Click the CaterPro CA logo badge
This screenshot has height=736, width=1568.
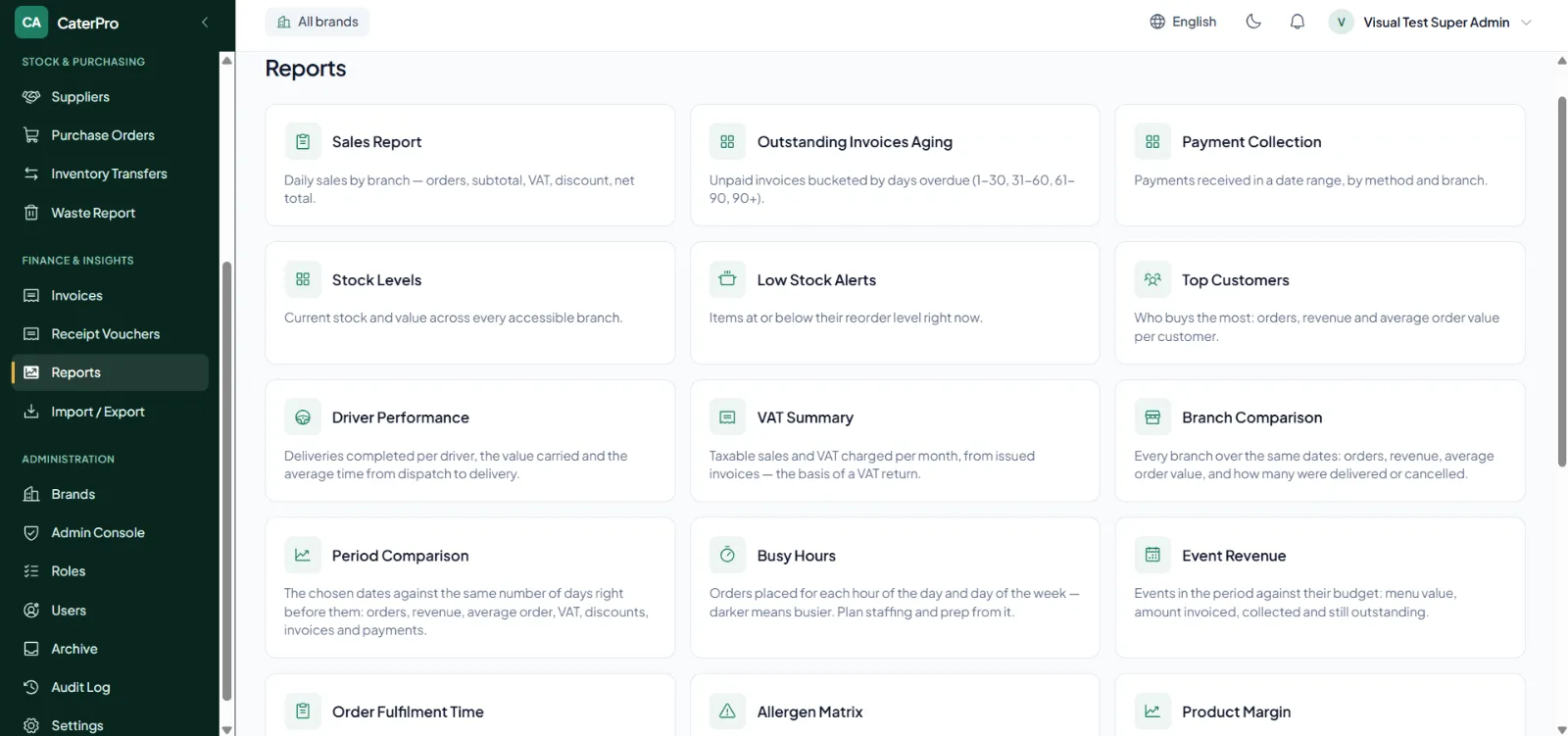(x=31, y=22)
